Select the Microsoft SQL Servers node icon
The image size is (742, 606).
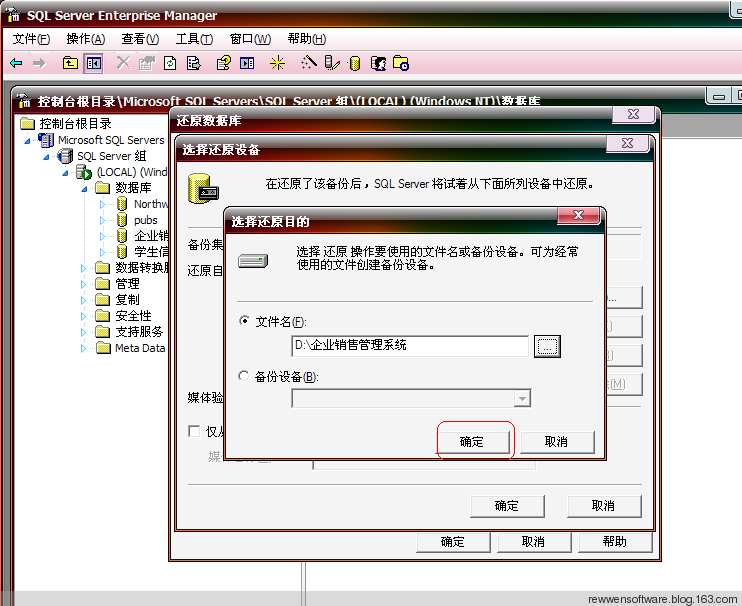click(x=46, y=140)
